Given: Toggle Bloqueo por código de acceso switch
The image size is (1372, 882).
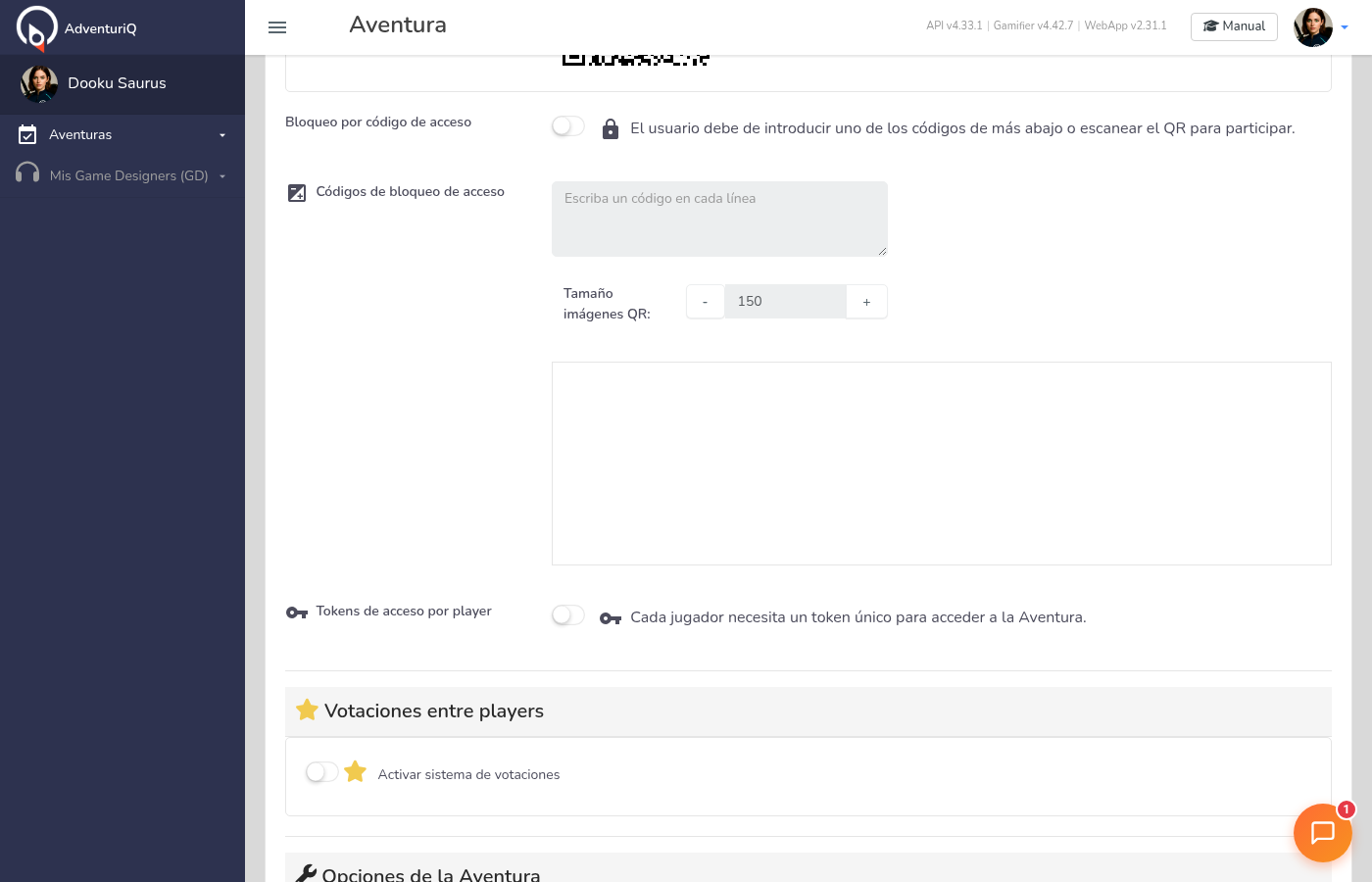Looking at the screenshot, I should 567,126.
